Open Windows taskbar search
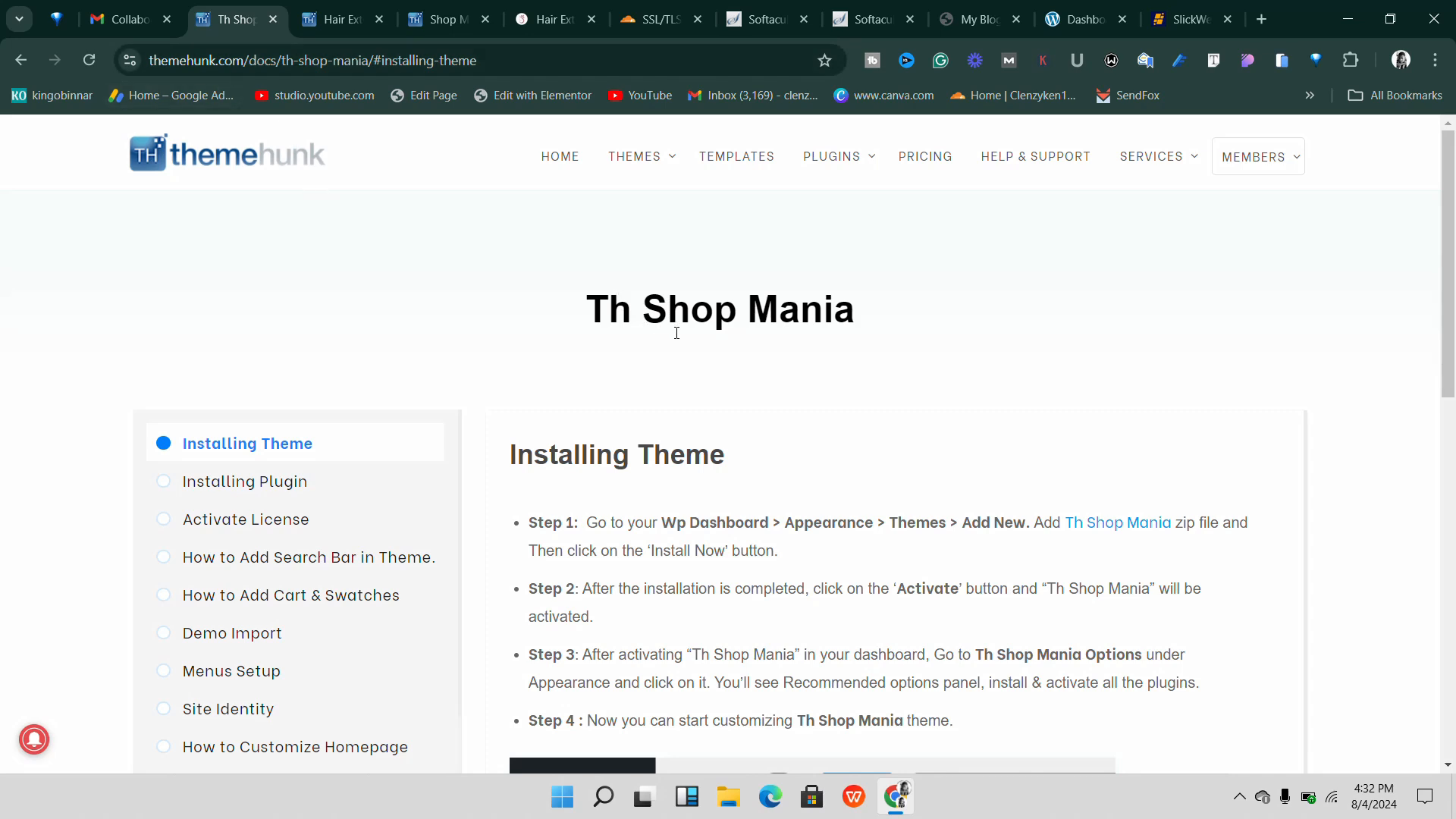 604,797
